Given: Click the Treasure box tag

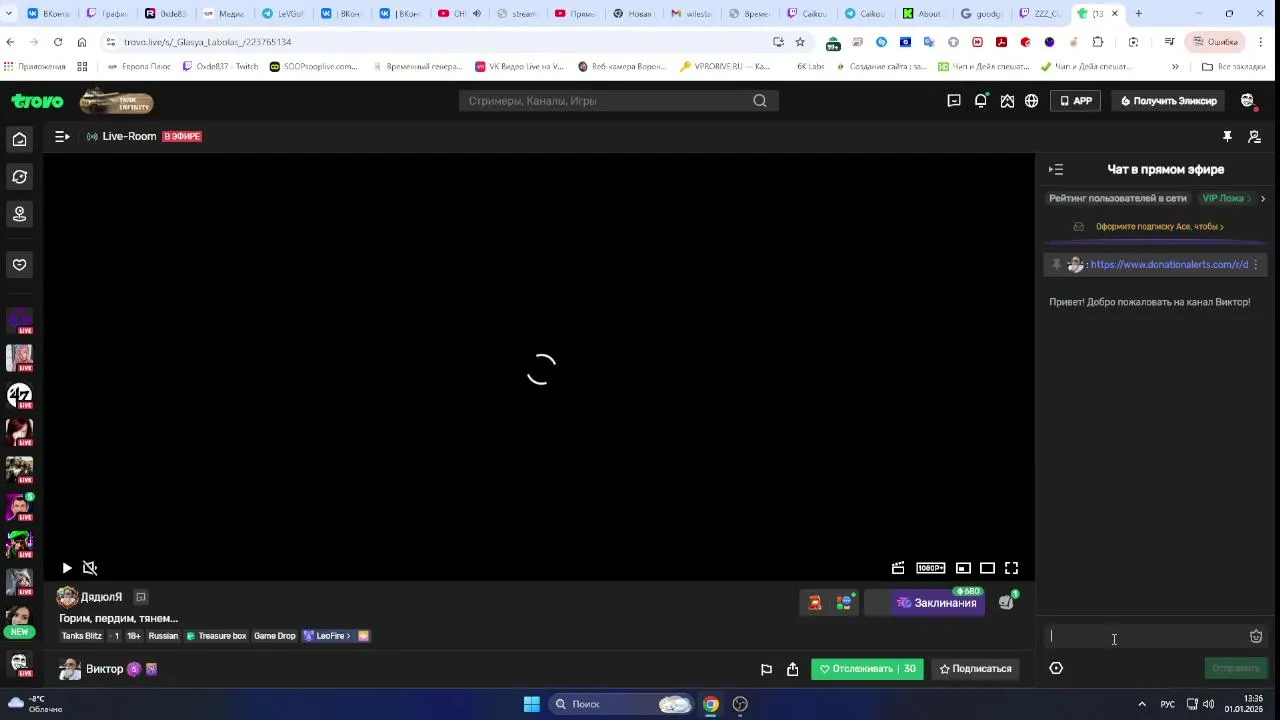Looking at the screenshot, I should click(216, 636).
